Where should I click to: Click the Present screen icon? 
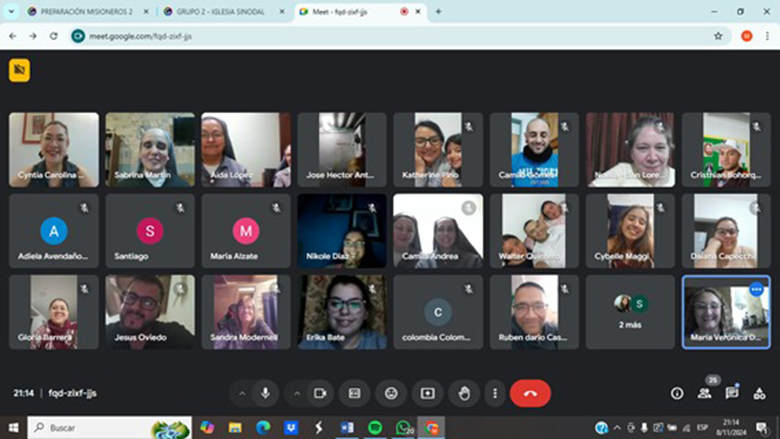point(428,393)
